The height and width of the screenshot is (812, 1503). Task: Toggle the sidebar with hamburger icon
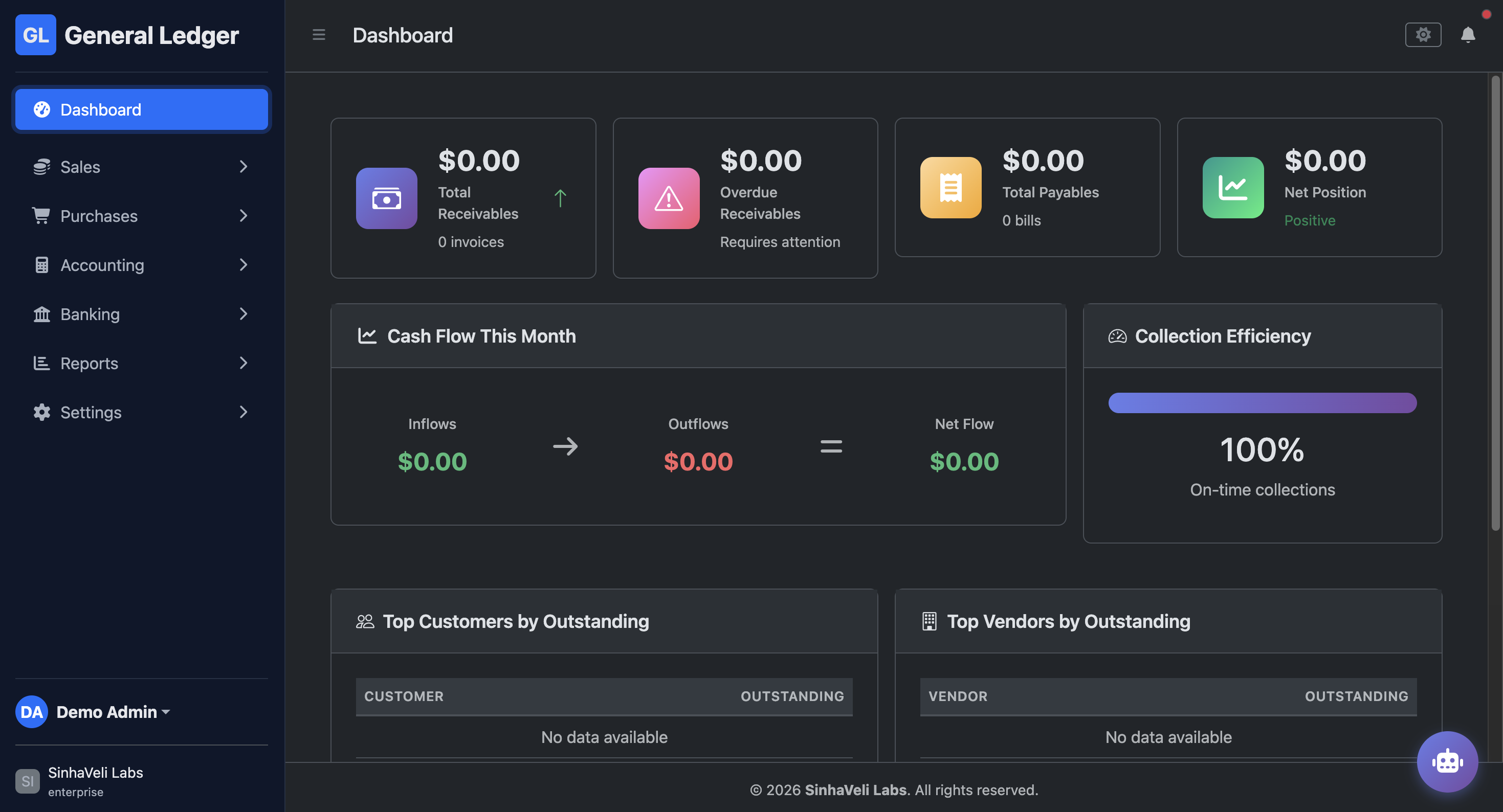point(319,35)
